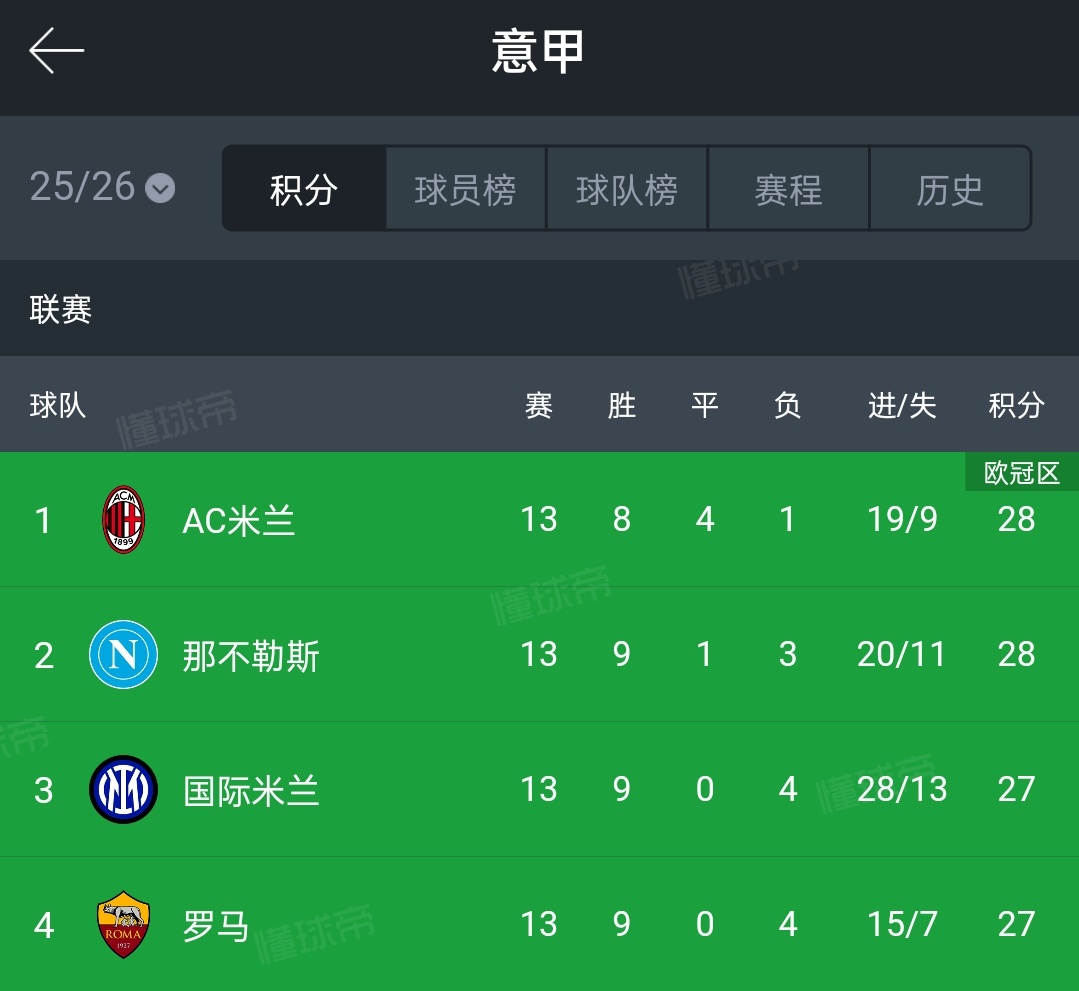Switch to the 积分 tab
The width and height of the screenshot is (1079, 991).
(x=303, y=188)
